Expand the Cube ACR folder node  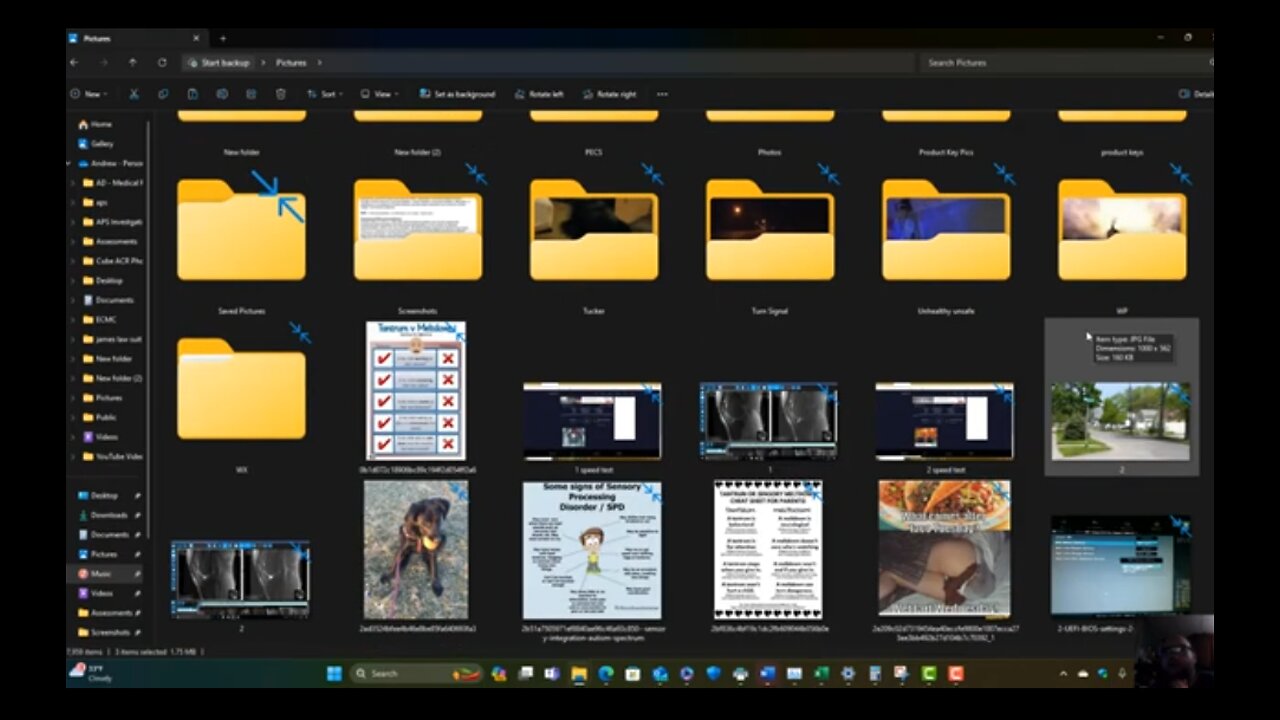[x=75, y=261]
